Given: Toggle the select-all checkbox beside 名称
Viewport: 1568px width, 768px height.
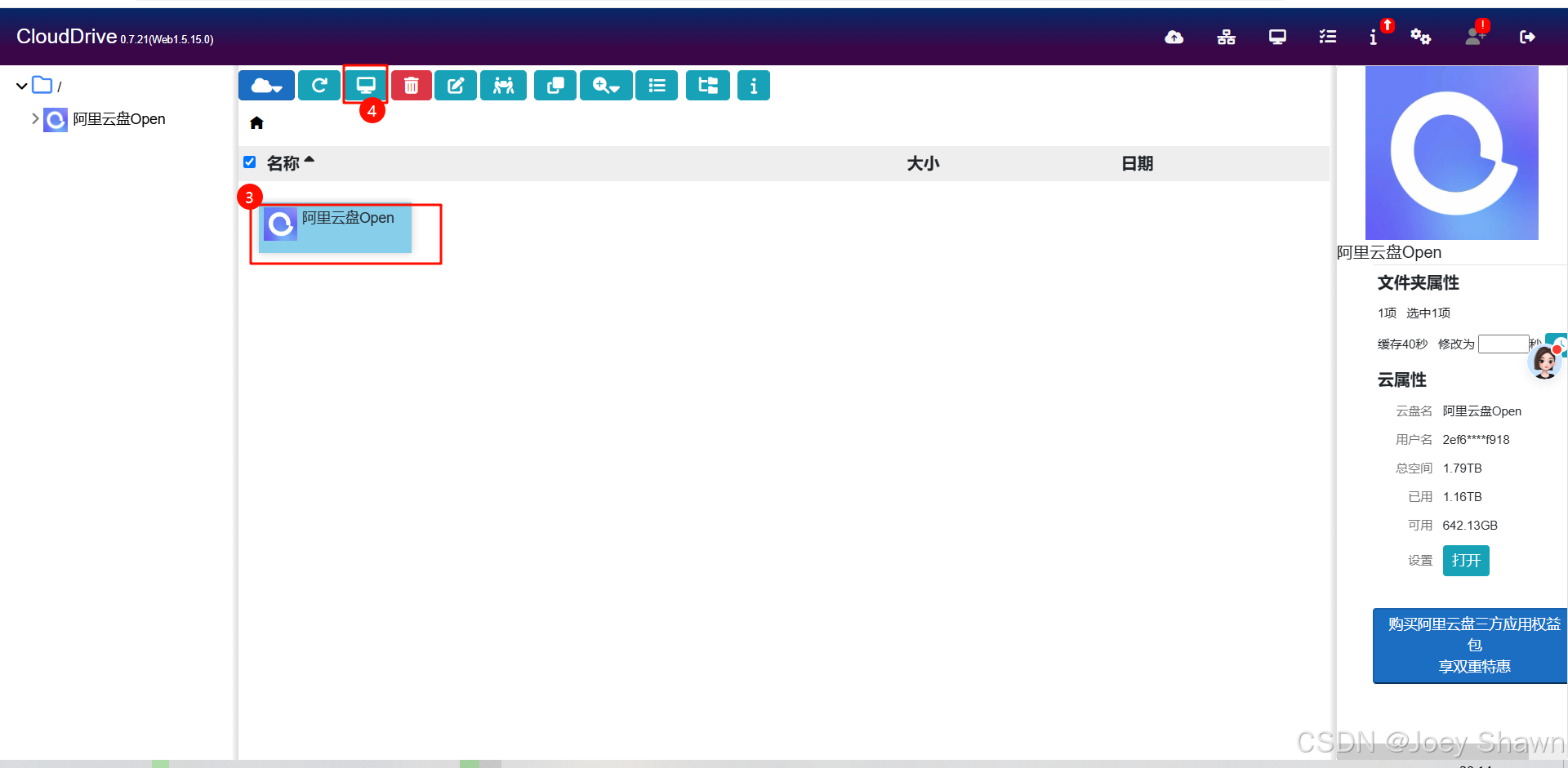Looking at the screenshot, I should pos(250,162).
